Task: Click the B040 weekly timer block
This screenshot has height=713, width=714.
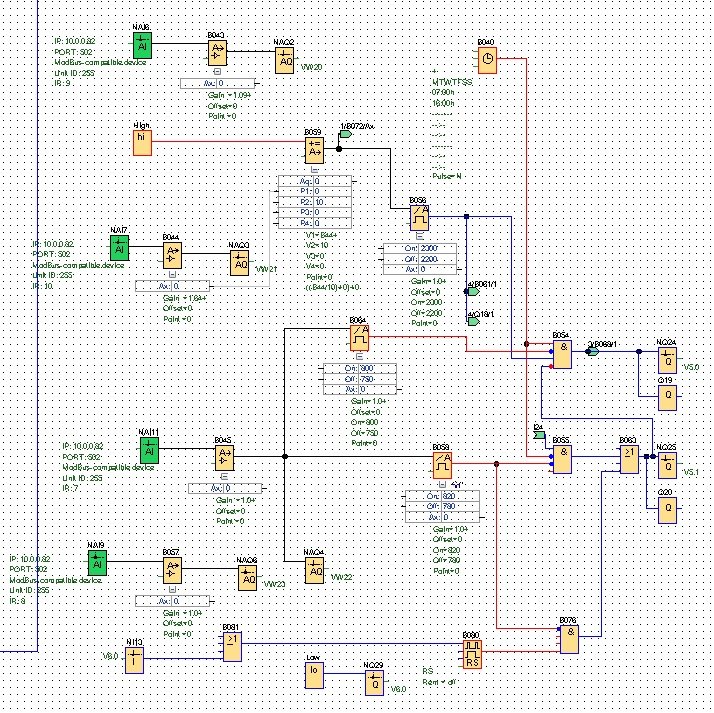Action: 486,60
